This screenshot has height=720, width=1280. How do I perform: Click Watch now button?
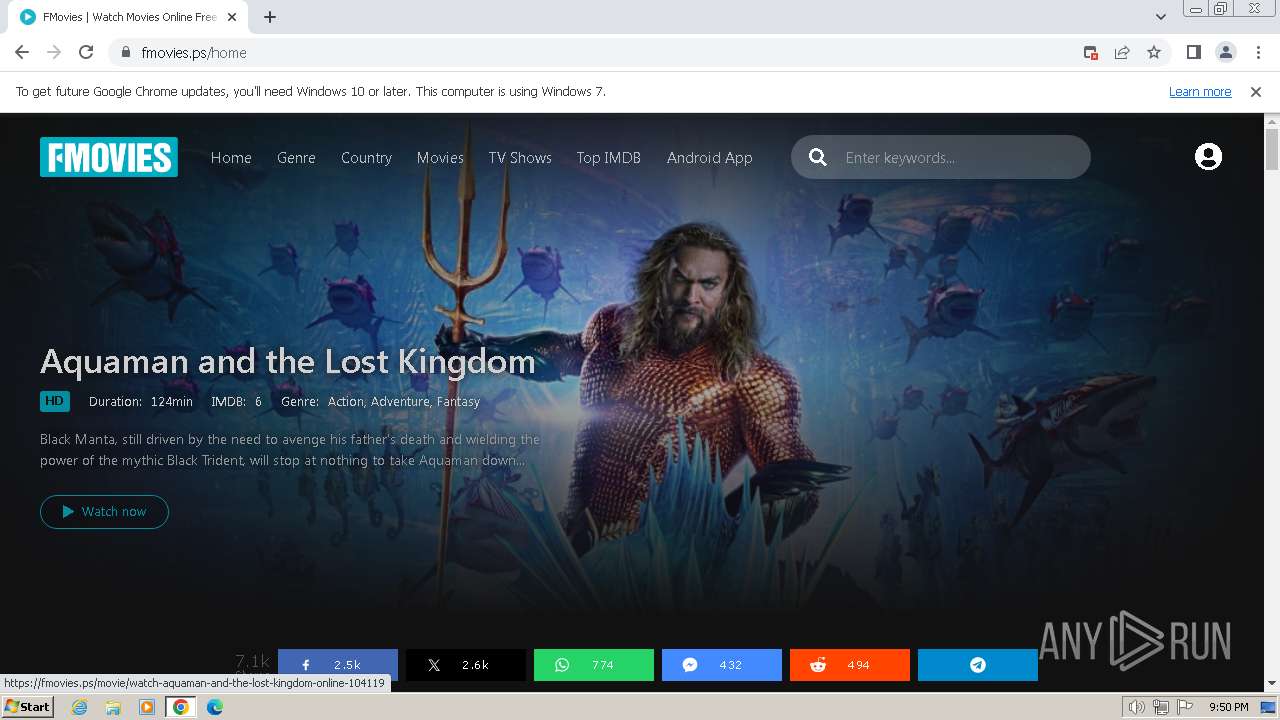coord(104,512)
